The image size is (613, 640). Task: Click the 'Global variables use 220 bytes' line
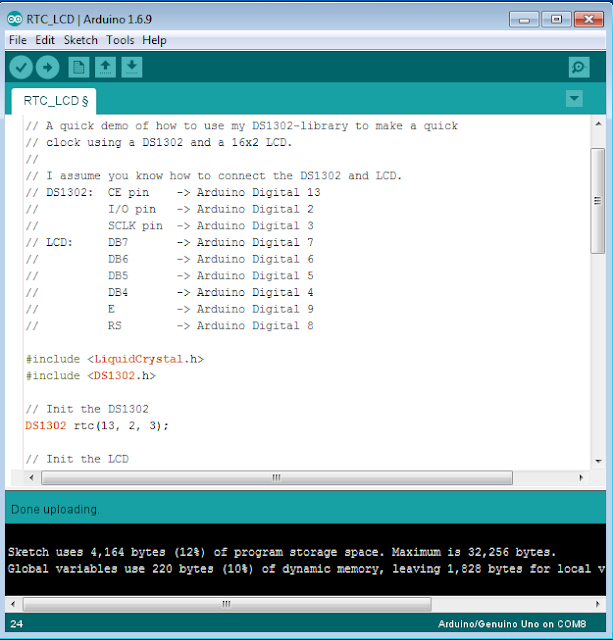[x=306, y=569]
